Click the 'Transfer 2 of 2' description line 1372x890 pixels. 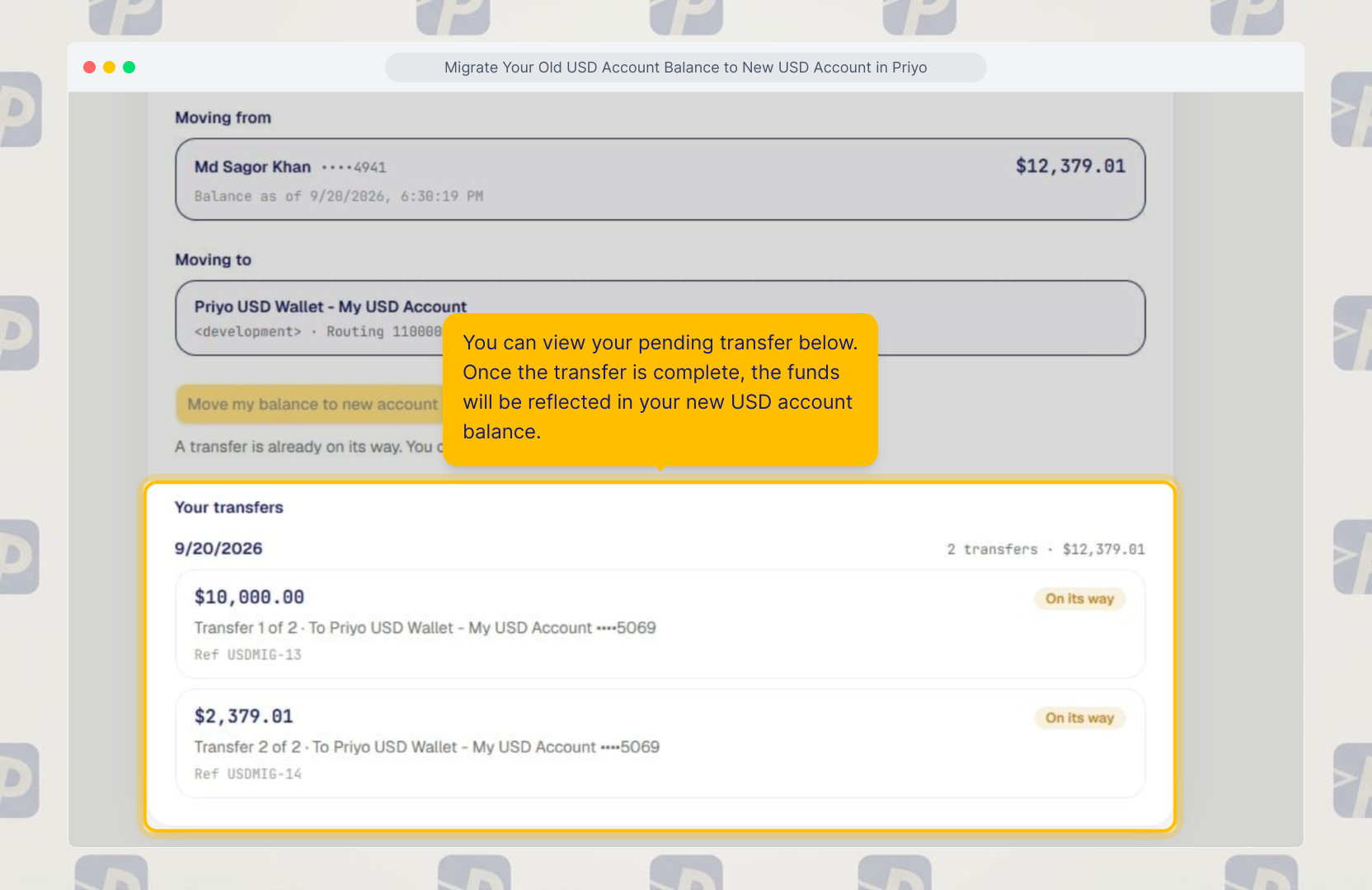click(427, 747)
